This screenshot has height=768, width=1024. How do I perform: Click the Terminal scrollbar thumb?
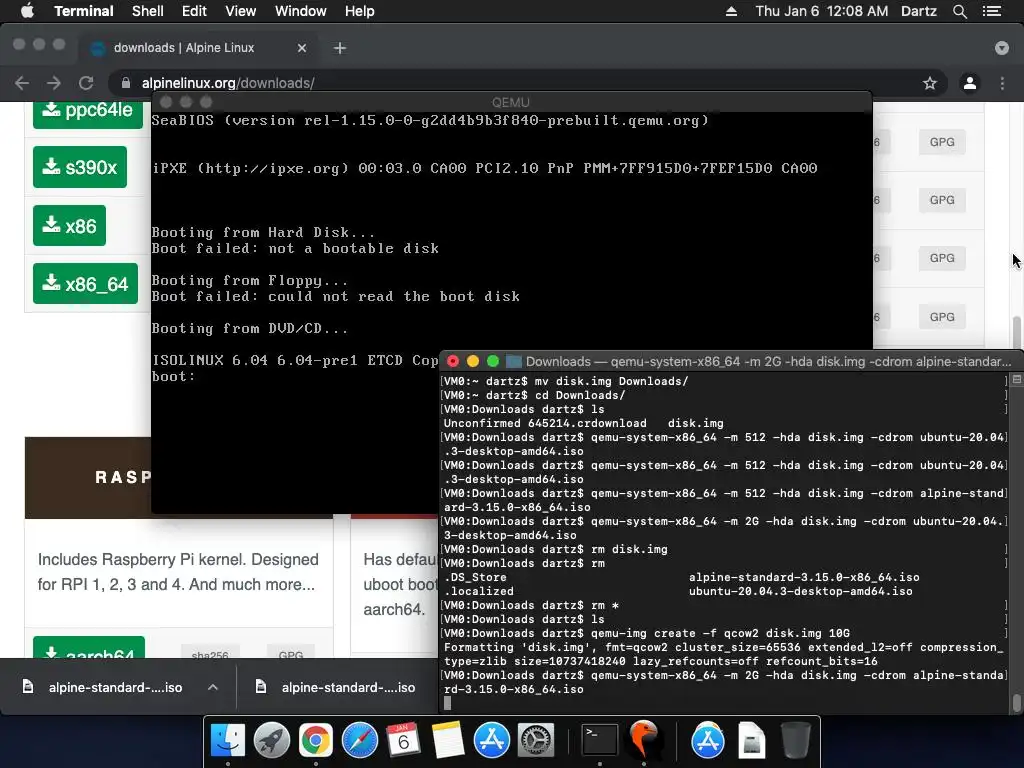click(x=1016, y=703)
